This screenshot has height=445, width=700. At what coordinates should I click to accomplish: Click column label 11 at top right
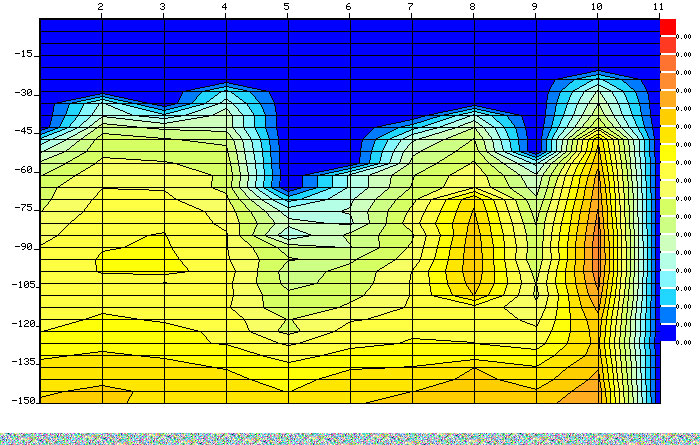point(658,7)
